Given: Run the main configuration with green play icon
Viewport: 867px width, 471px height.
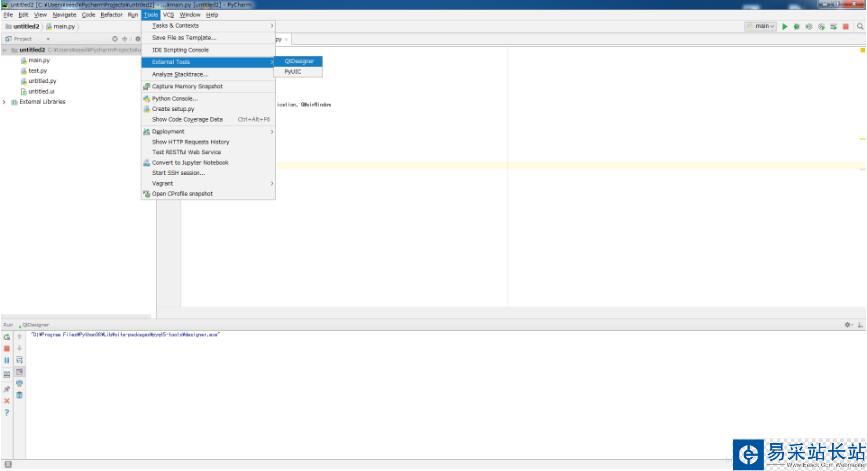Looking at the screenshot, I should pyautogui.click(x=784, y=27).
